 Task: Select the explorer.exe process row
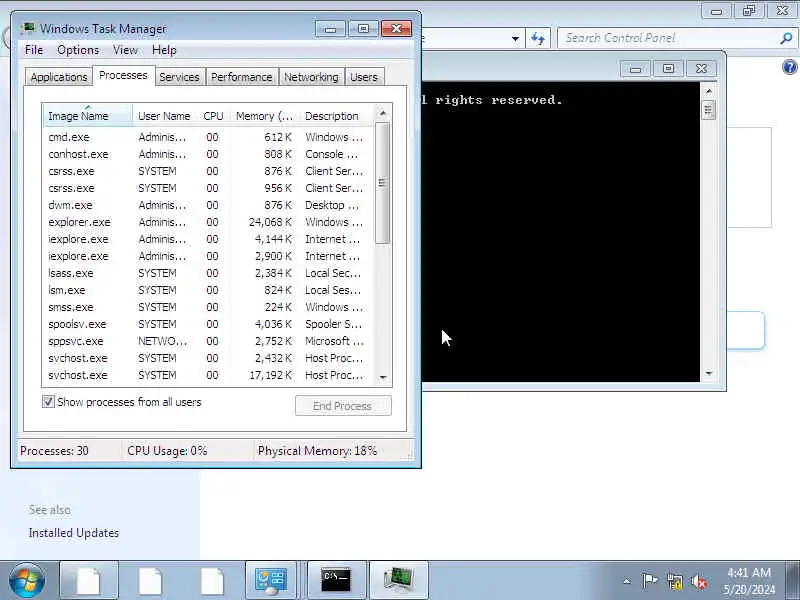point(208,222)
